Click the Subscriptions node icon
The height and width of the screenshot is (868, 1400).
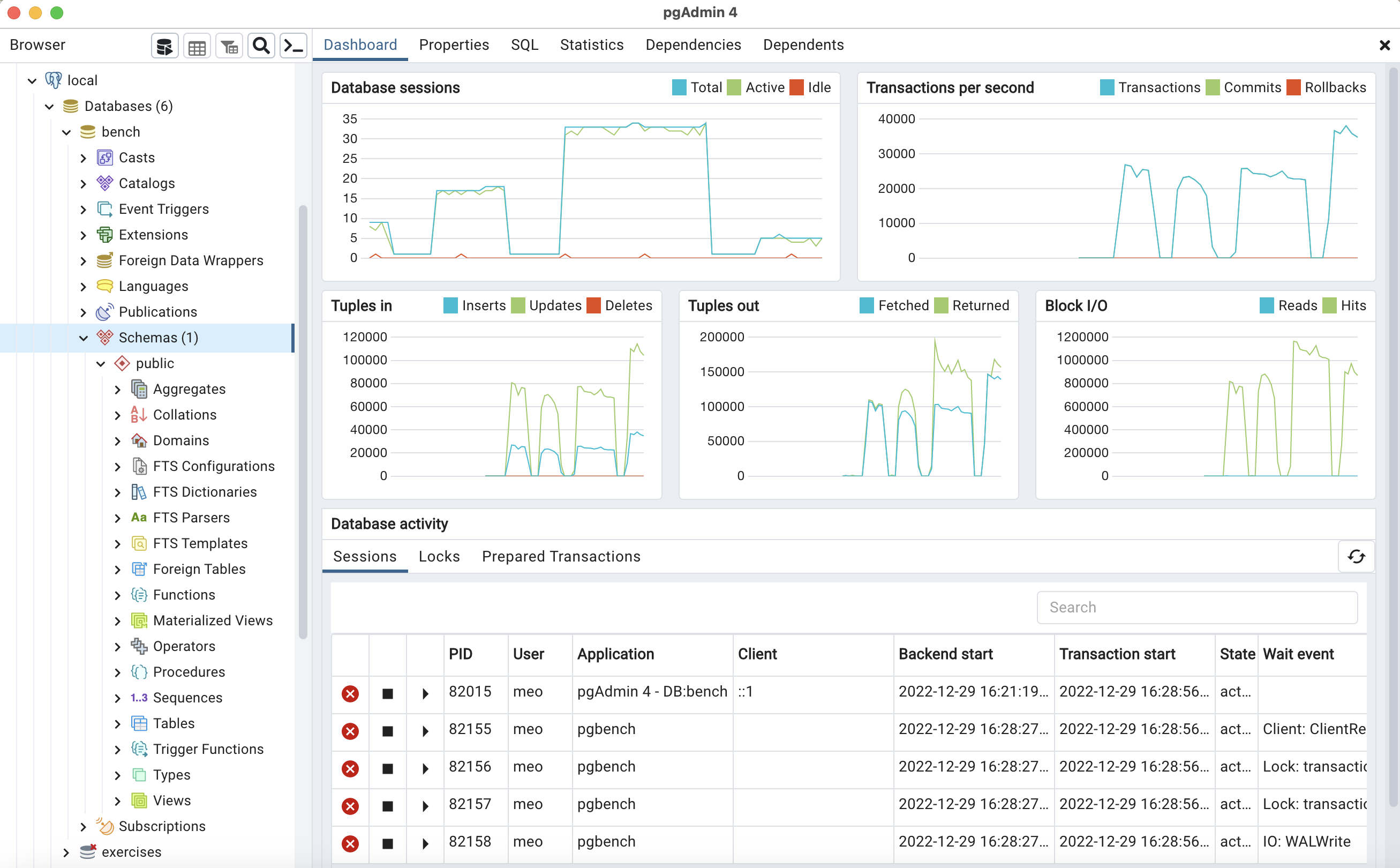tap(105, 826)
